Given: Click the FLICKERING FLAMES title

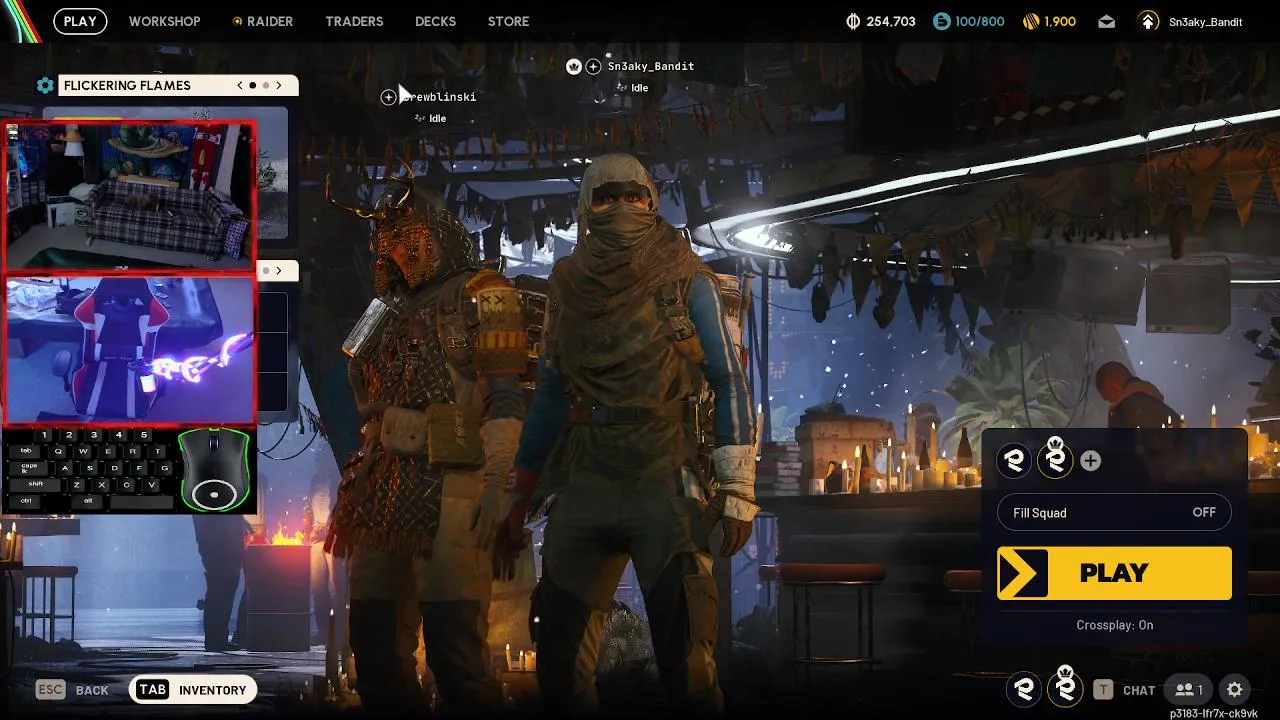Looking at the screenshot, I should 127,86.
